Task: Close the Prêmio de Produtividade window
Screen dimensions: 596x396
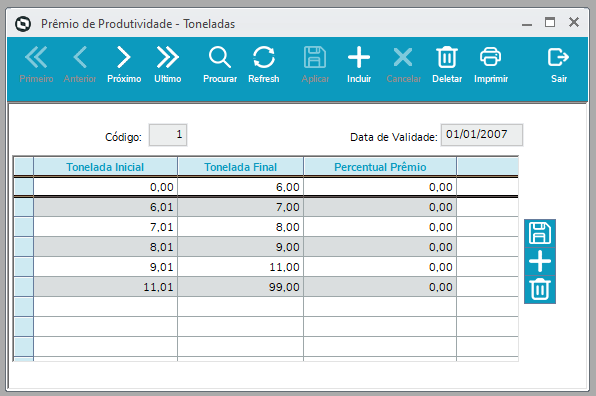Action: (574, 22)
